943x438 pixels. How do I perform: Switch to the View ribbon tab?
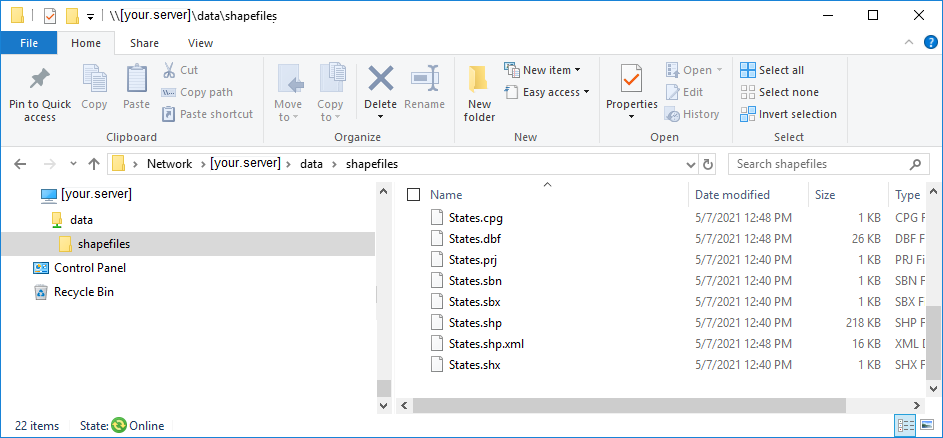point(200,43)
